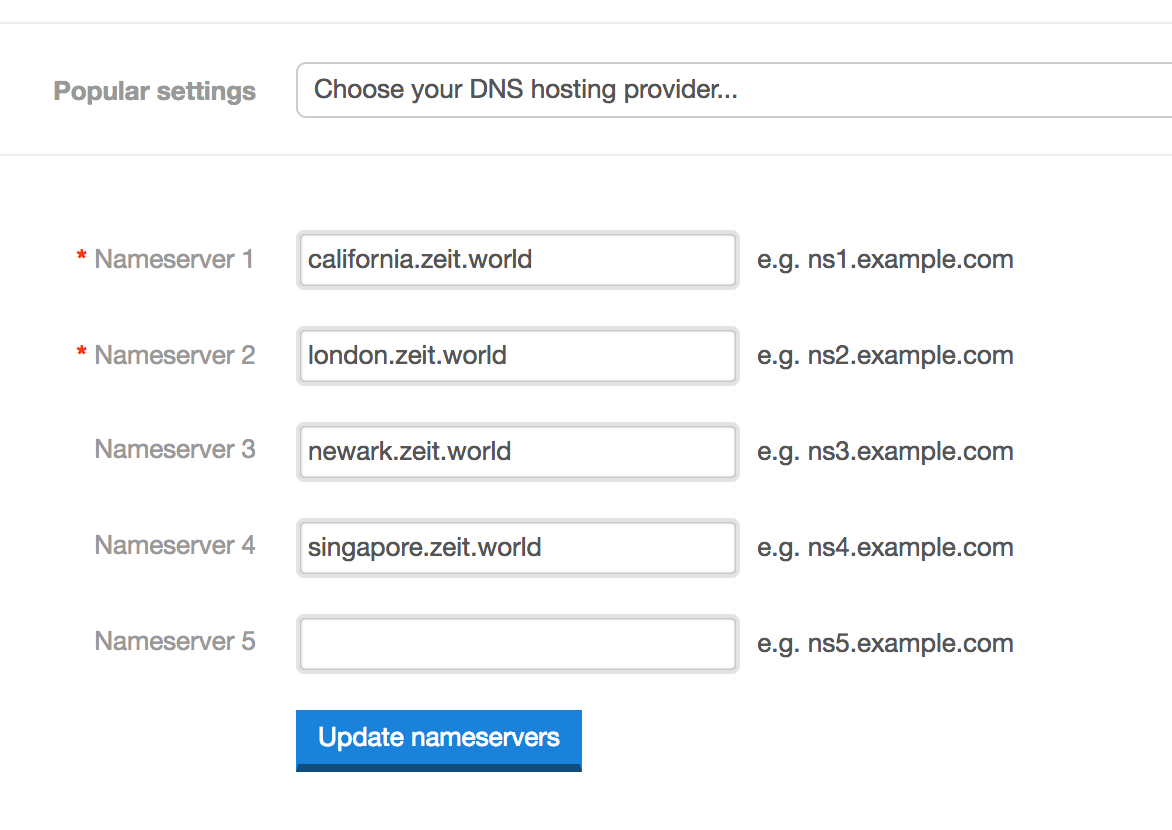This screenshot has height=830, width=1172.
Task: Focus the field containing london.zeit.world
Action: click(517, 356)
